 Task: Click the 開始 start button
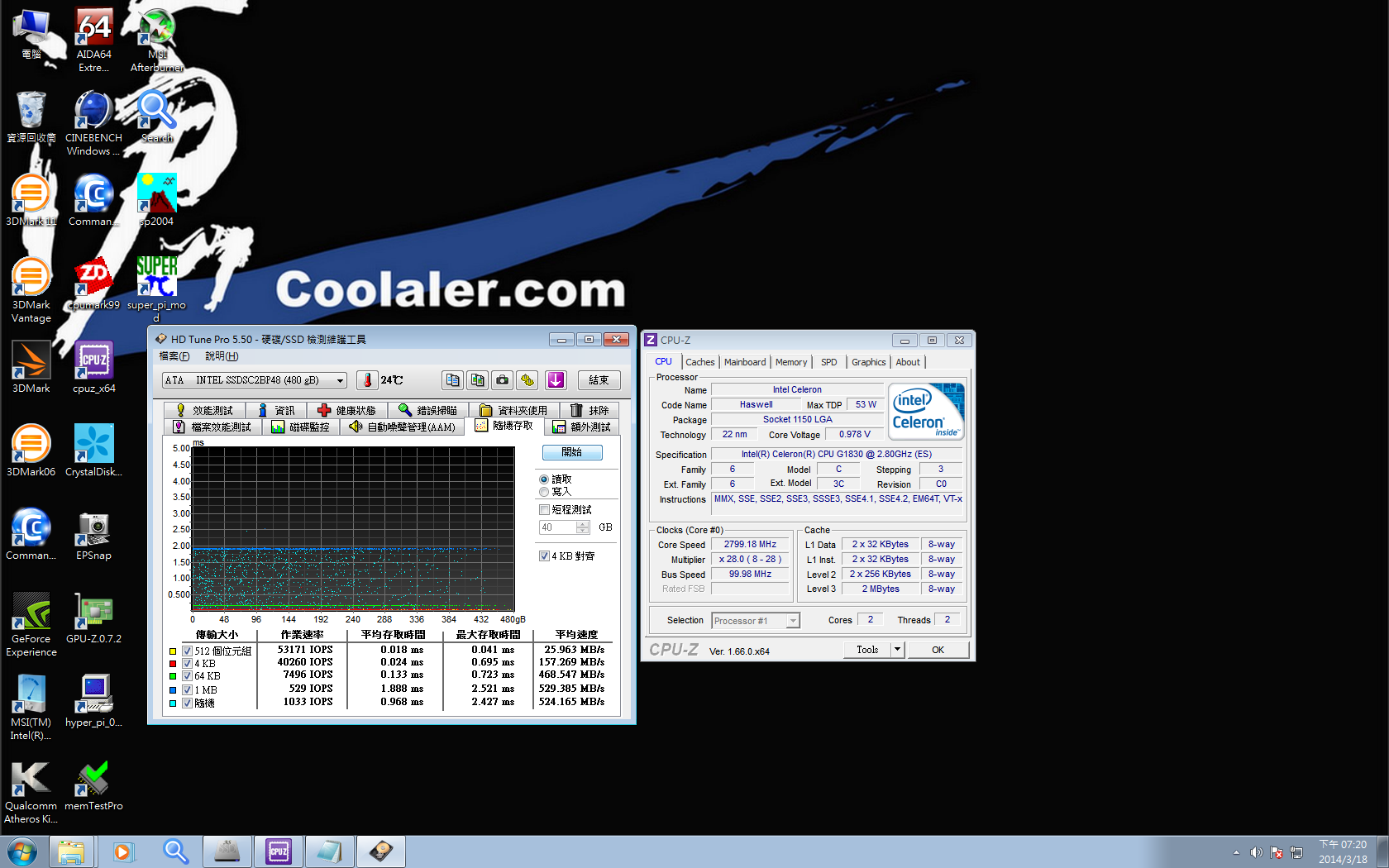(x=572, y=452)
